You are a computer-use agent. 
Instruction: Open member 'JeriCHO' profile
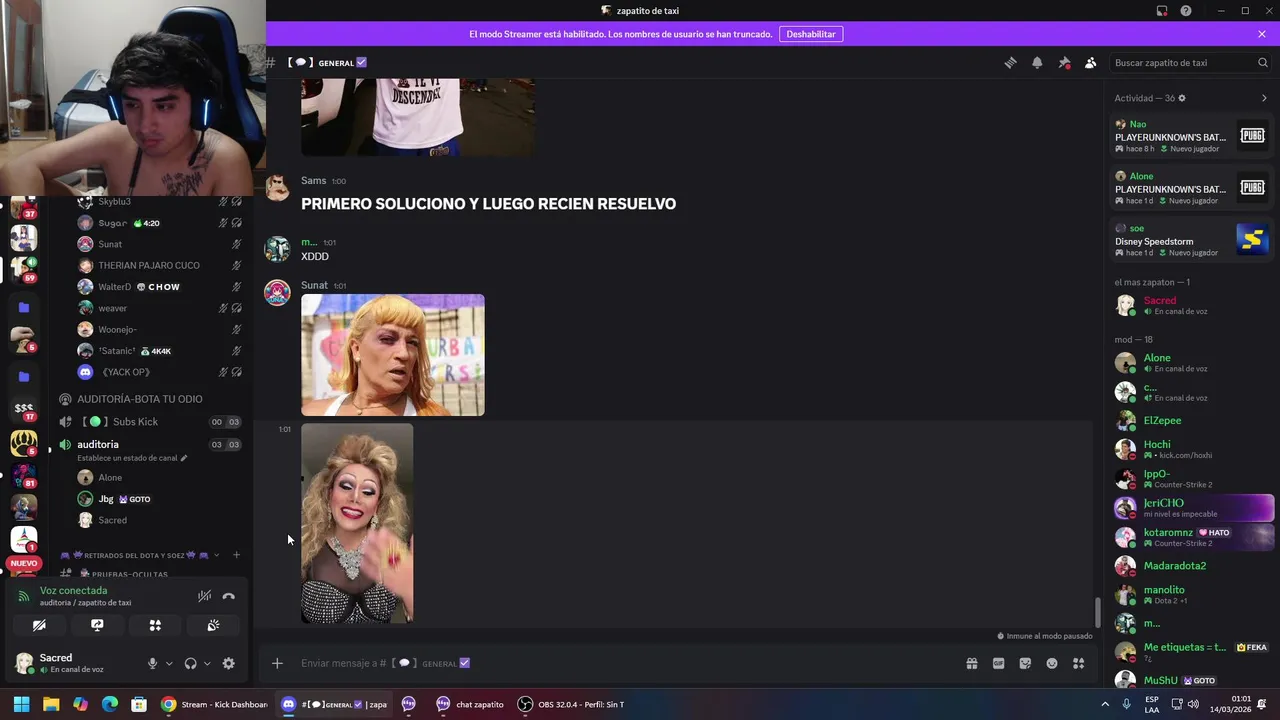pos(1192,508)
